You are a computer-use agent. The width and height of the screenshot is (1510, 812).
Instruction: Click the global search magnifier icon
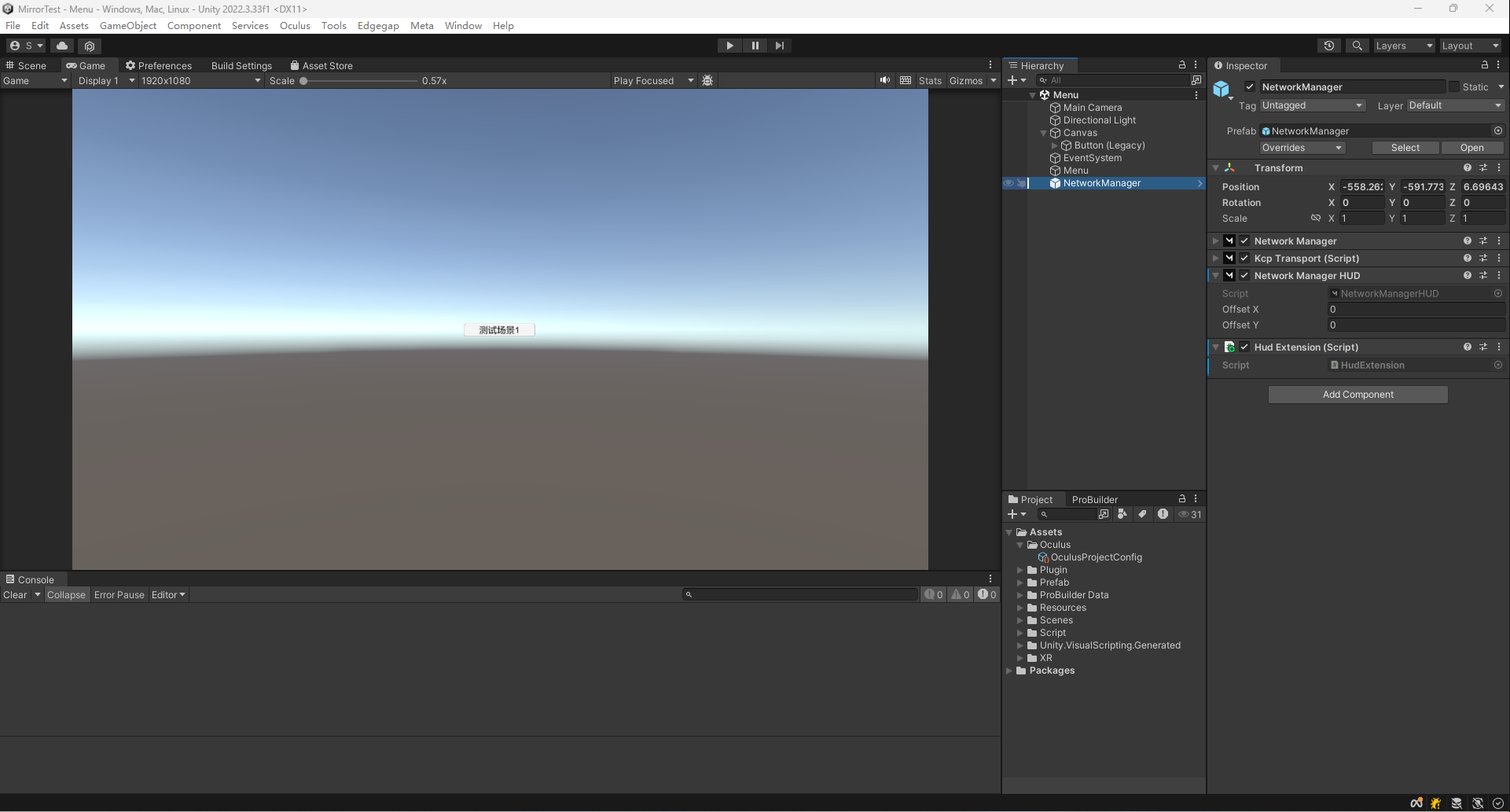[1357, 46]
